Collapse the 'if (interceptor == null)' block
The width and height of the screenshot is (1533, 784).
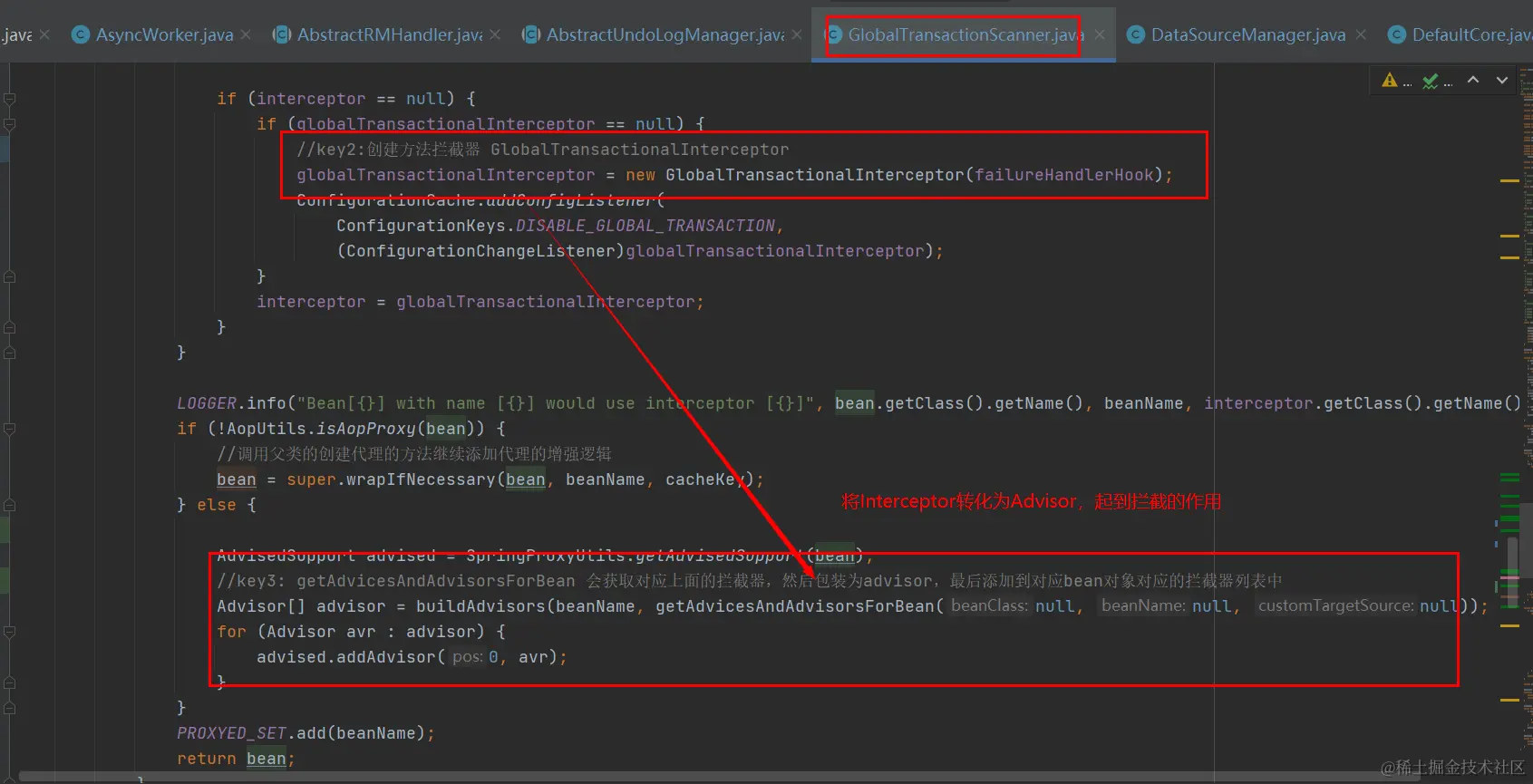[9, 98]
